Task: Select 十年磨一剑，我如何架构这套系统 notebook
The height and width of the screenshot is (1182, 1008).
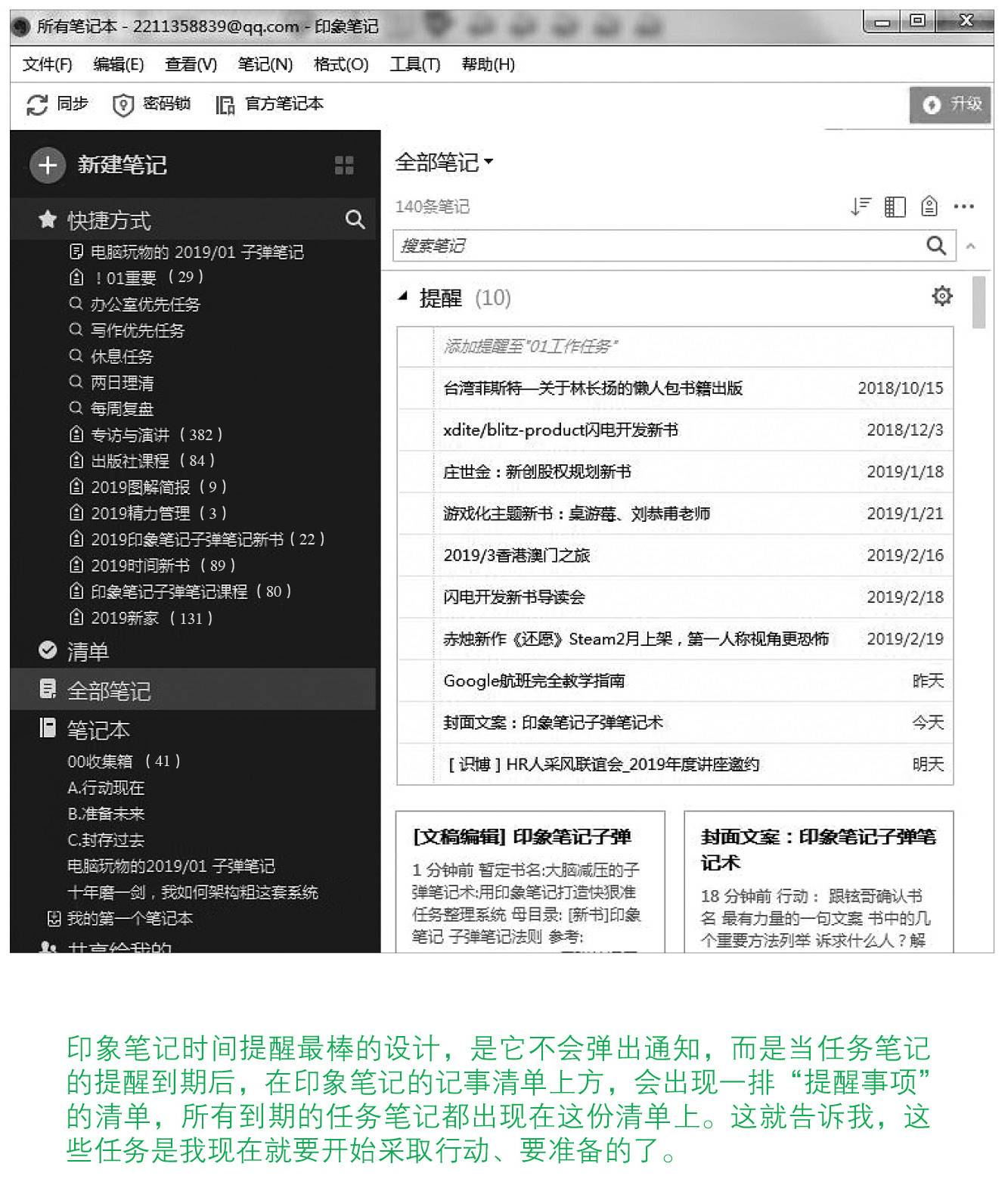Action: 193,892
